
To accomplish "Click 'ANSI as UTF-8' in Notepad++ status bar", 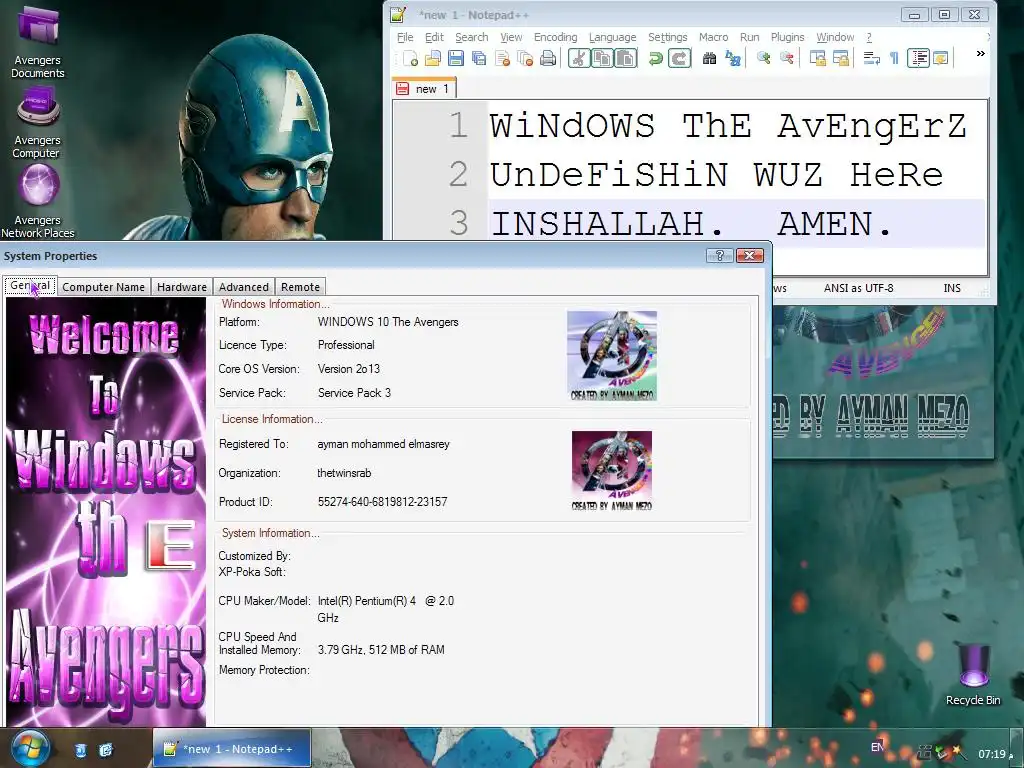I will [858, 288].
